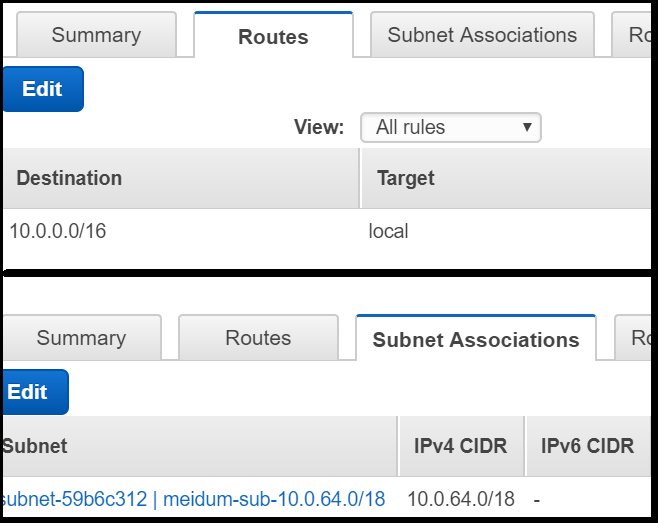Click the dash in the IPv6 CIDR column
Viewport: 658px width, 523px height.
[537, 499]
